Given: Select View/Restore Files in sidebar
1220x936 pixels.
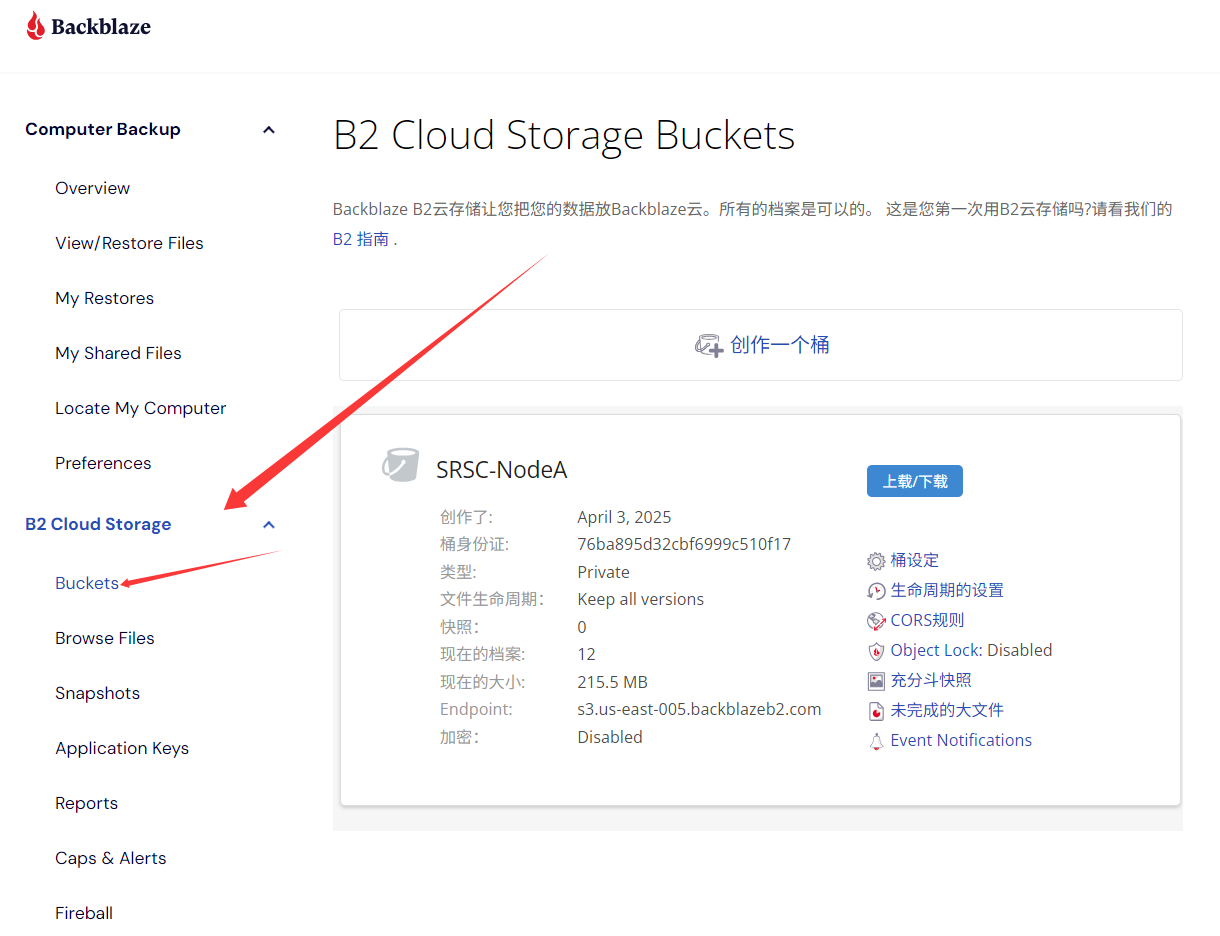Looking at the screenshot, I should tap(129, 243).
